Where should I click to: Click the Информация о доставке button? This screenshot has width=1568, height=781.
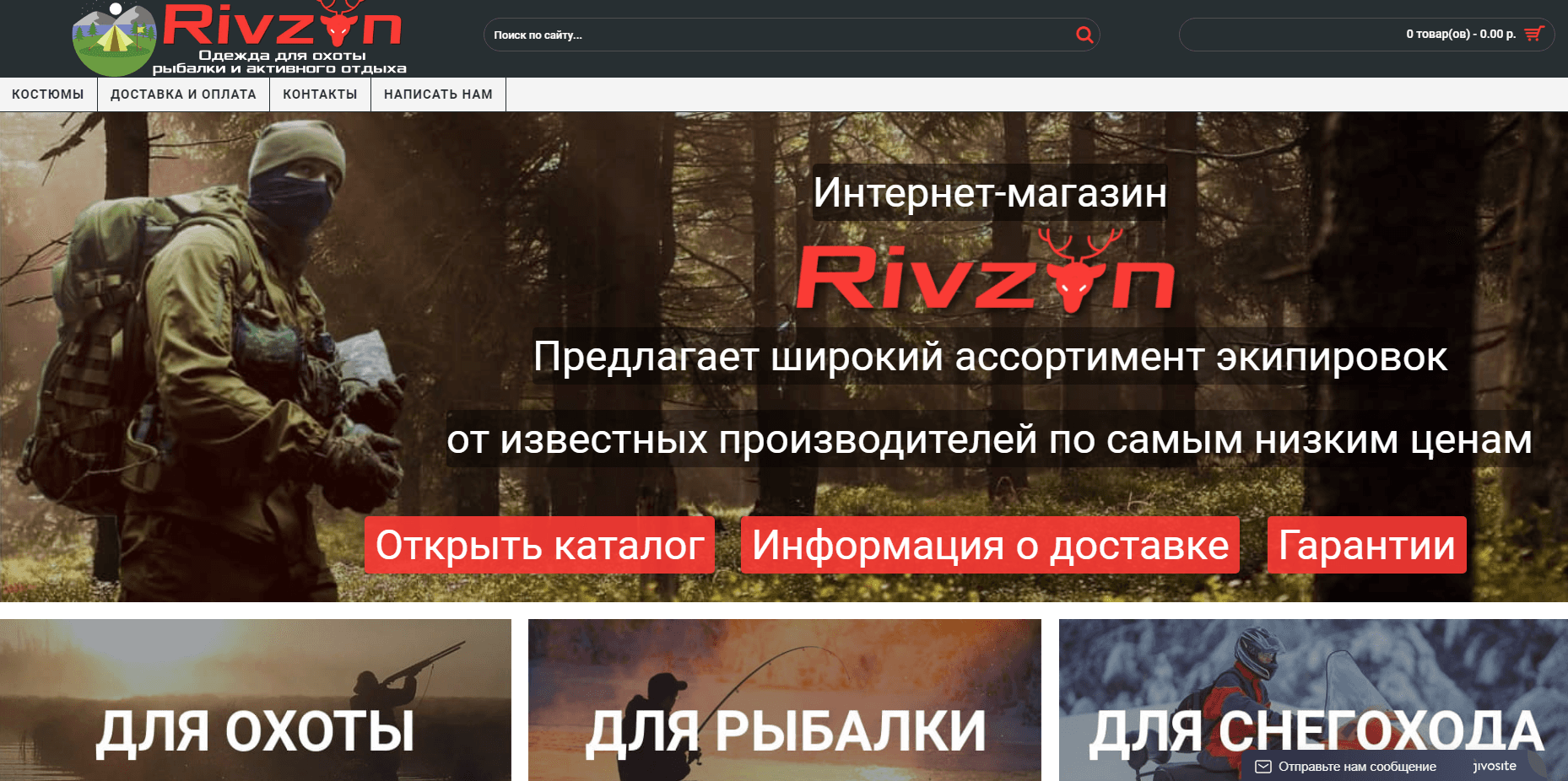[990, 545]
